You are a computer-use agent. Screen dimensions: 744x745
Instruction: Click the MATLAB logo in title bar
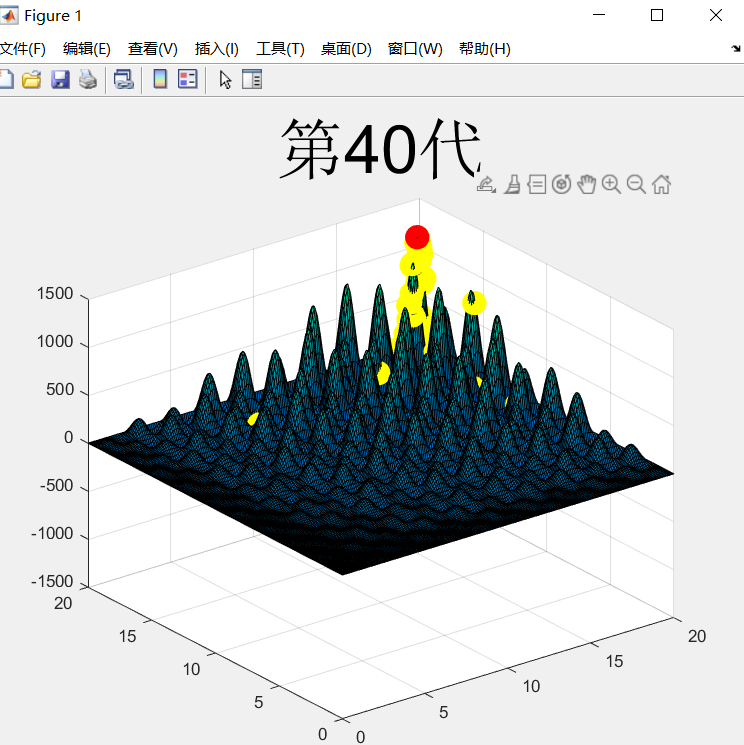(x=9, y=15)
